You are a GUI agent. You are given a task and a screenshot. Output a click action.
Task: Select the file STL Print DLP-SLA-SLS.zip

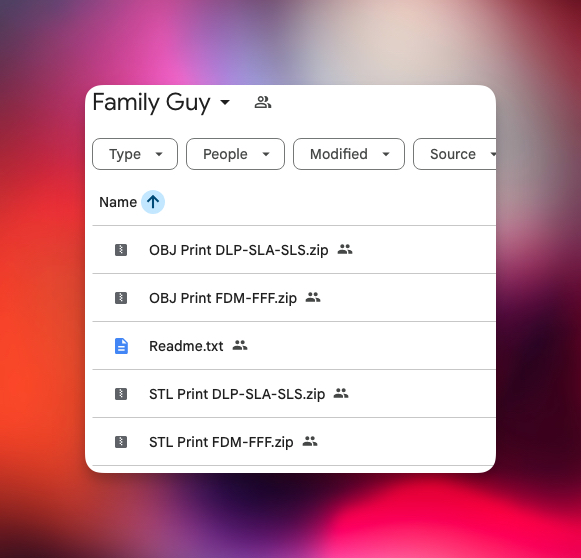(x=237, y=394)
